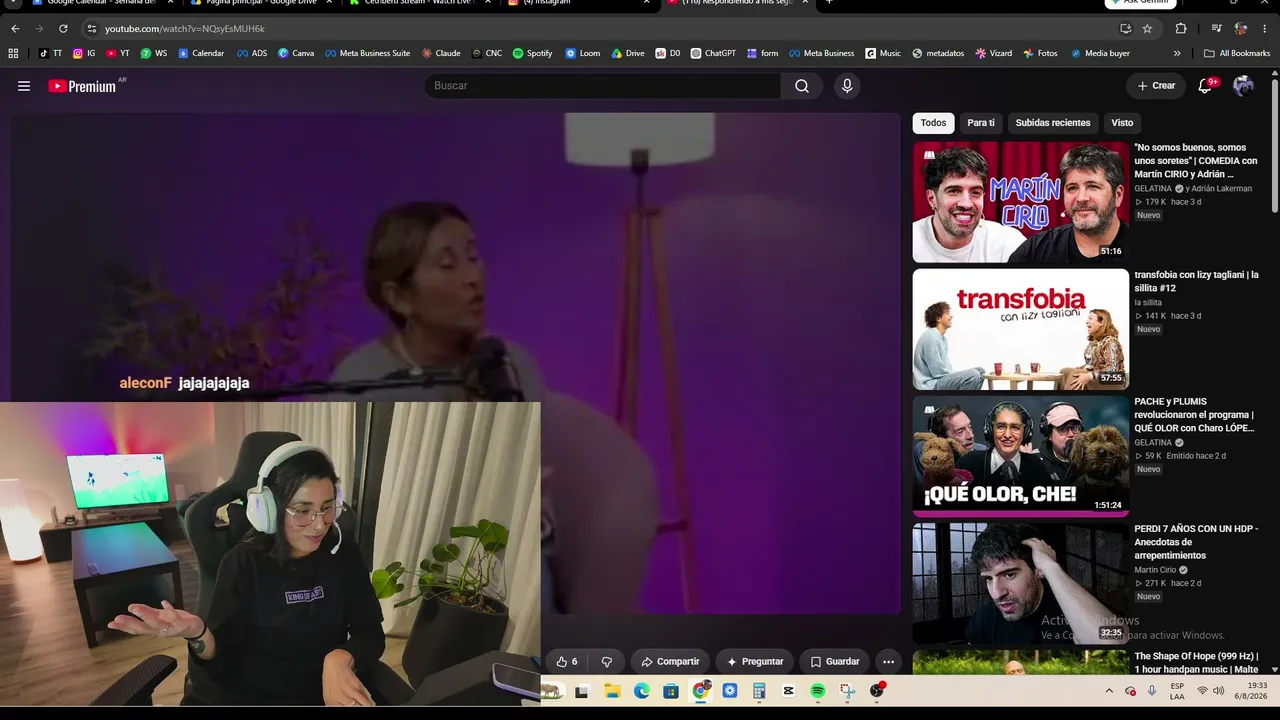Bookmark this page with the star

(x=1147, y=29)
